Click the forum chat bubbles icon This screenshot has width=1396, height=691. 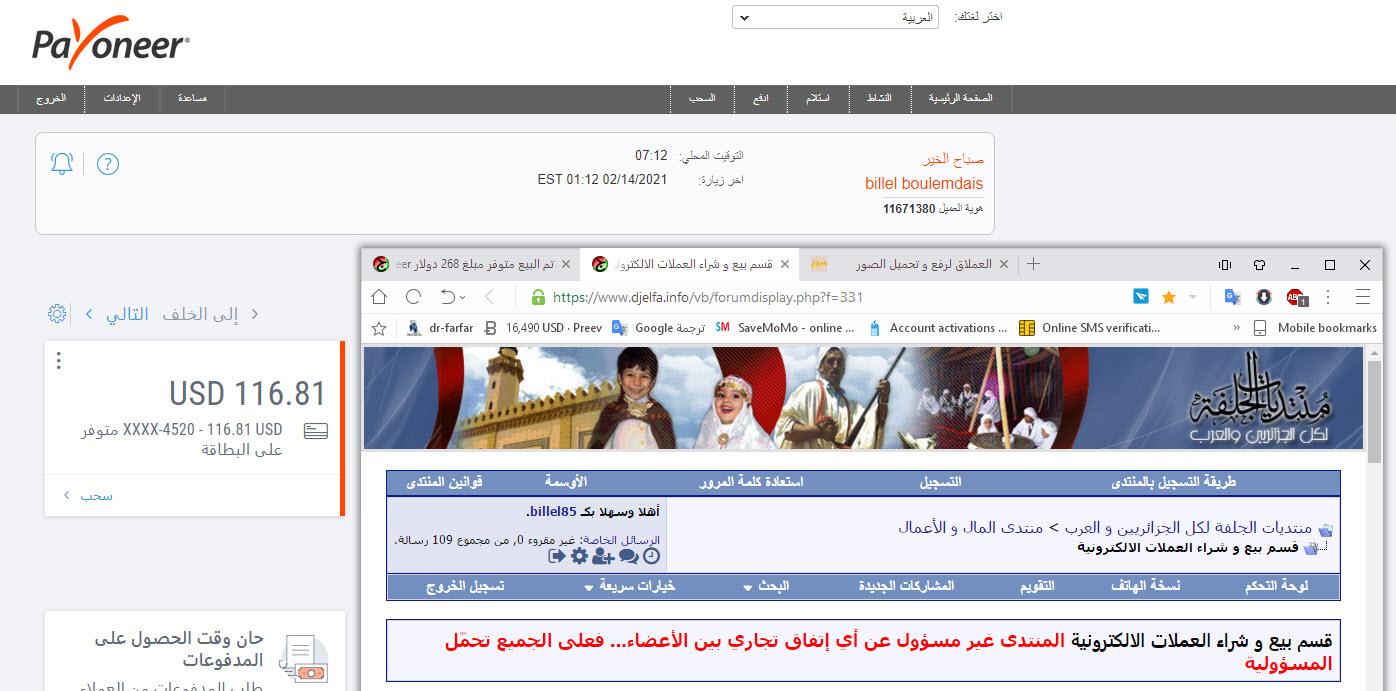coord(629,556)
